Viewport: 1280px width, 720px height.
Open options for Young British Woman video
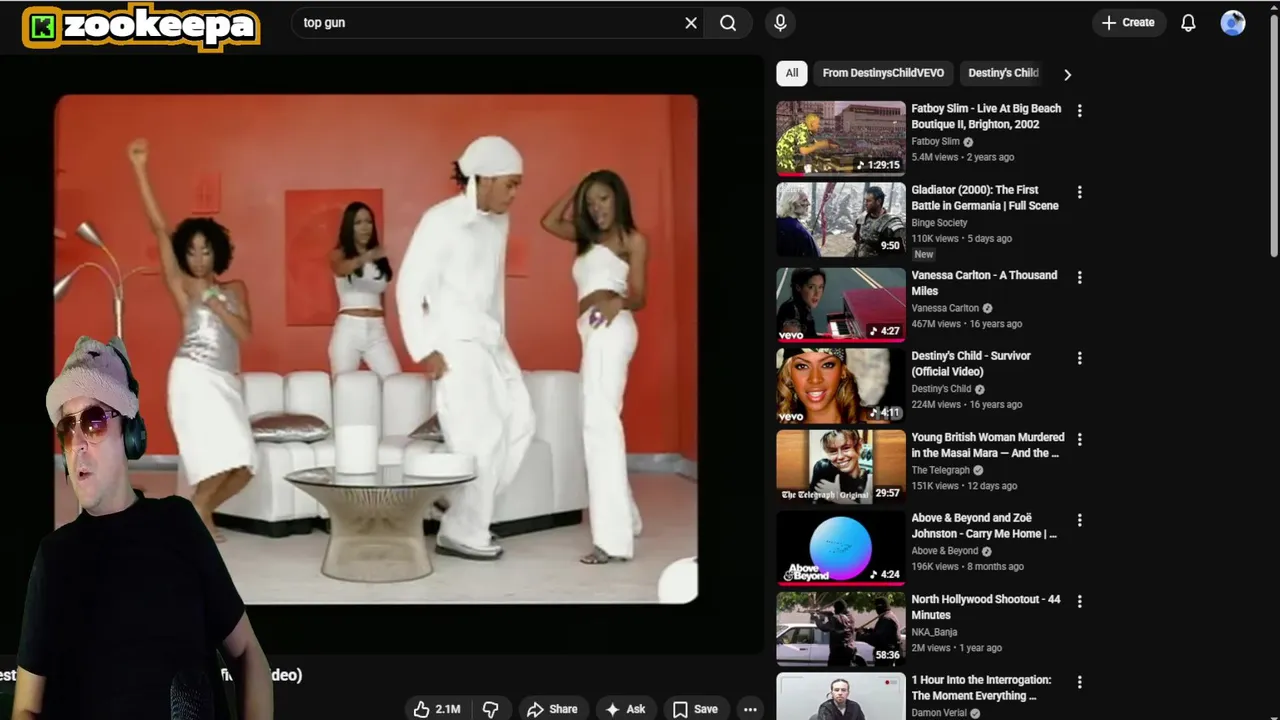1079,439
